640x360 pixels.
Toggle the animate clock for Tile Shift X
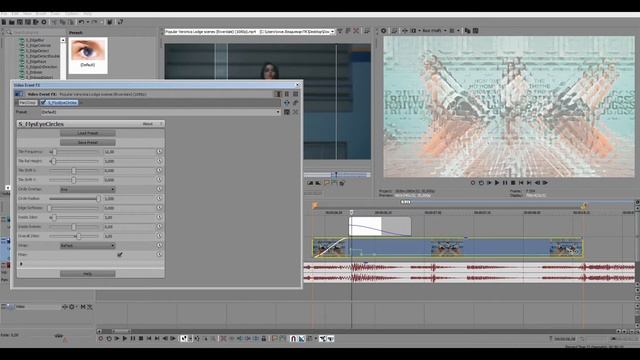[x=159, y=170]
